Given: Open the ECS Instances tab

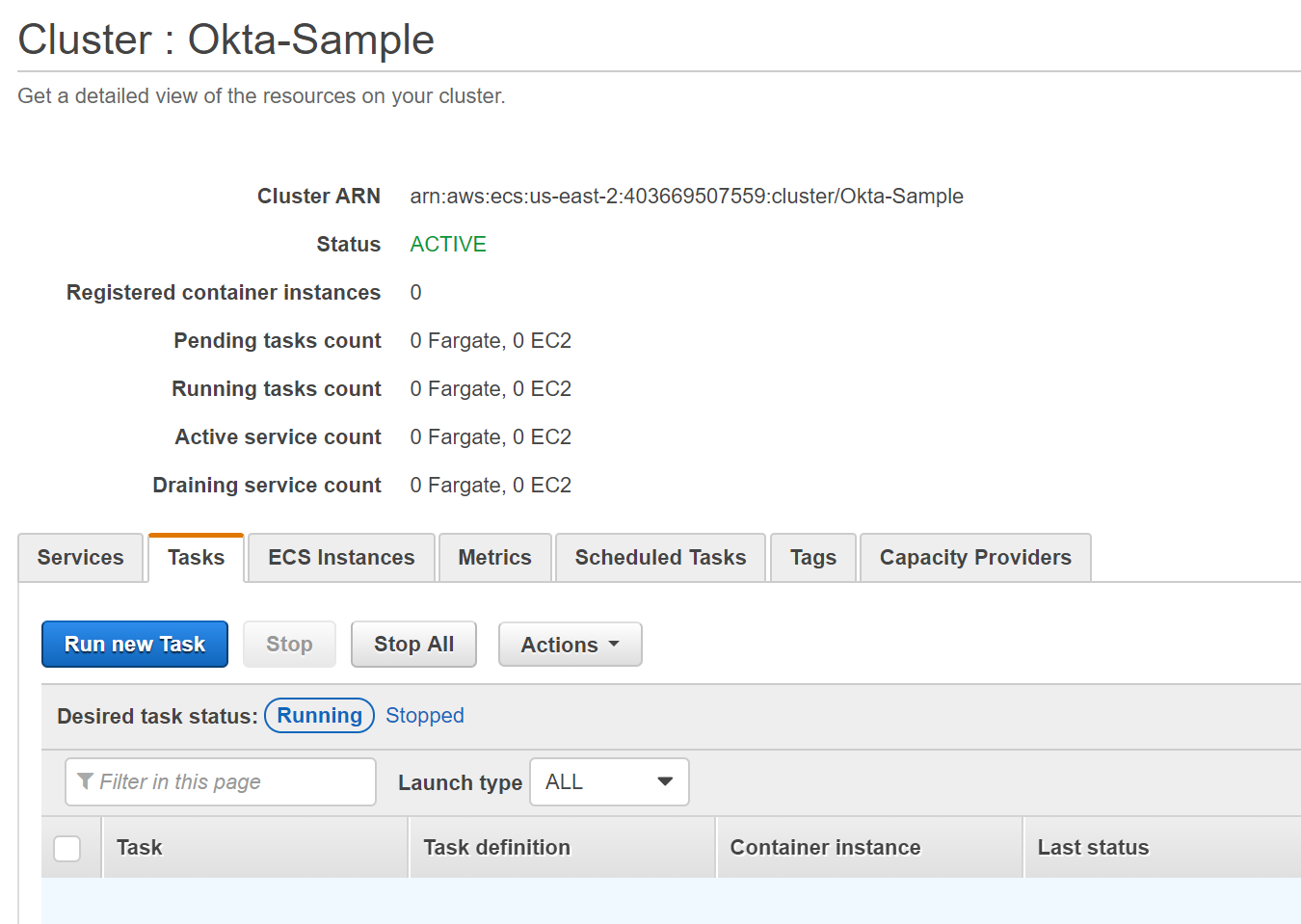Looking at the screenshot, I should pos(341,558).
